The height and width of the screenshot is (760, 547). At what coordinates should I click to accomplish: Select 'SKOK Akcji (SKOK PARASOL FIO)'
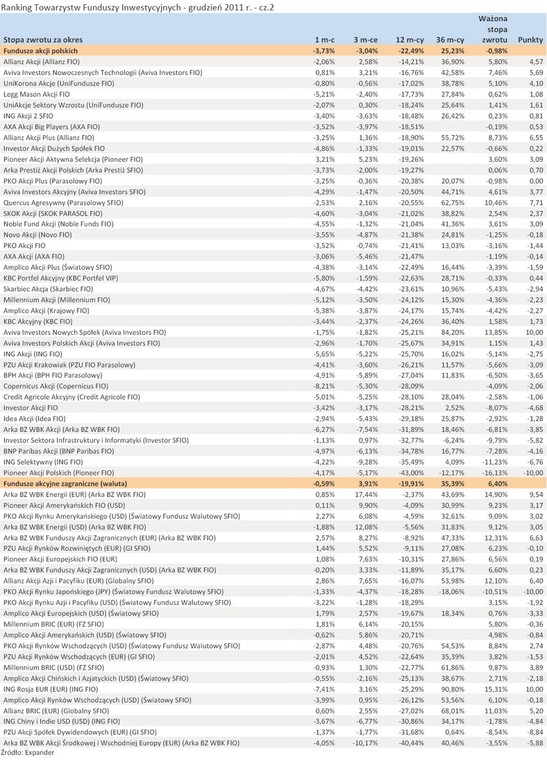pyautogui.click(x=52, y=213)
